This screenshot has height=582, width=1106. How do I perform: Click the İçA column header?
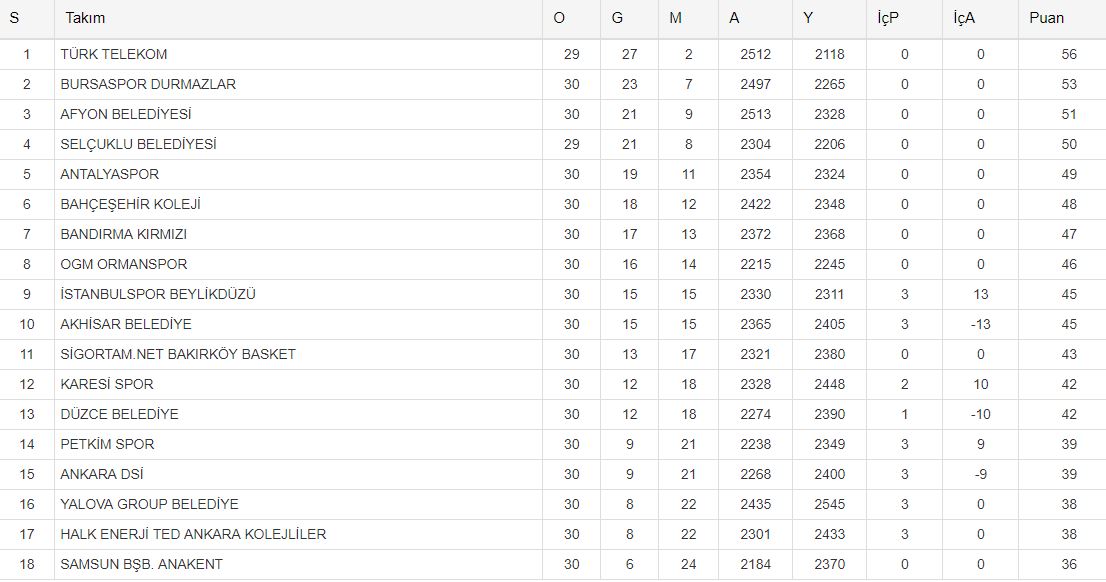(965, 18)
